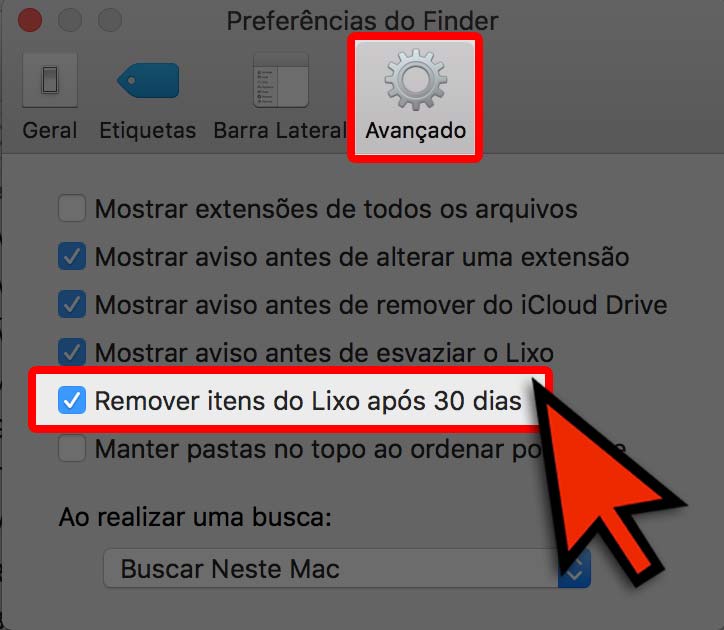This screenshot has height=630, width=724.
Task: Switch to the Geral tab label
Action: pyautogui.click(x=50, y=130)
